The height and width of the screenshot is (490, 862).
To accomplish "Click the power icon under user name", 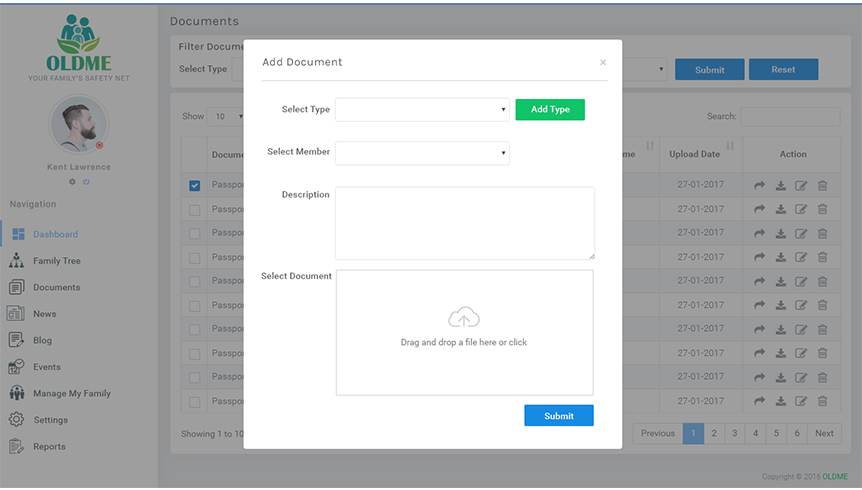I will [x=86, y=182].
